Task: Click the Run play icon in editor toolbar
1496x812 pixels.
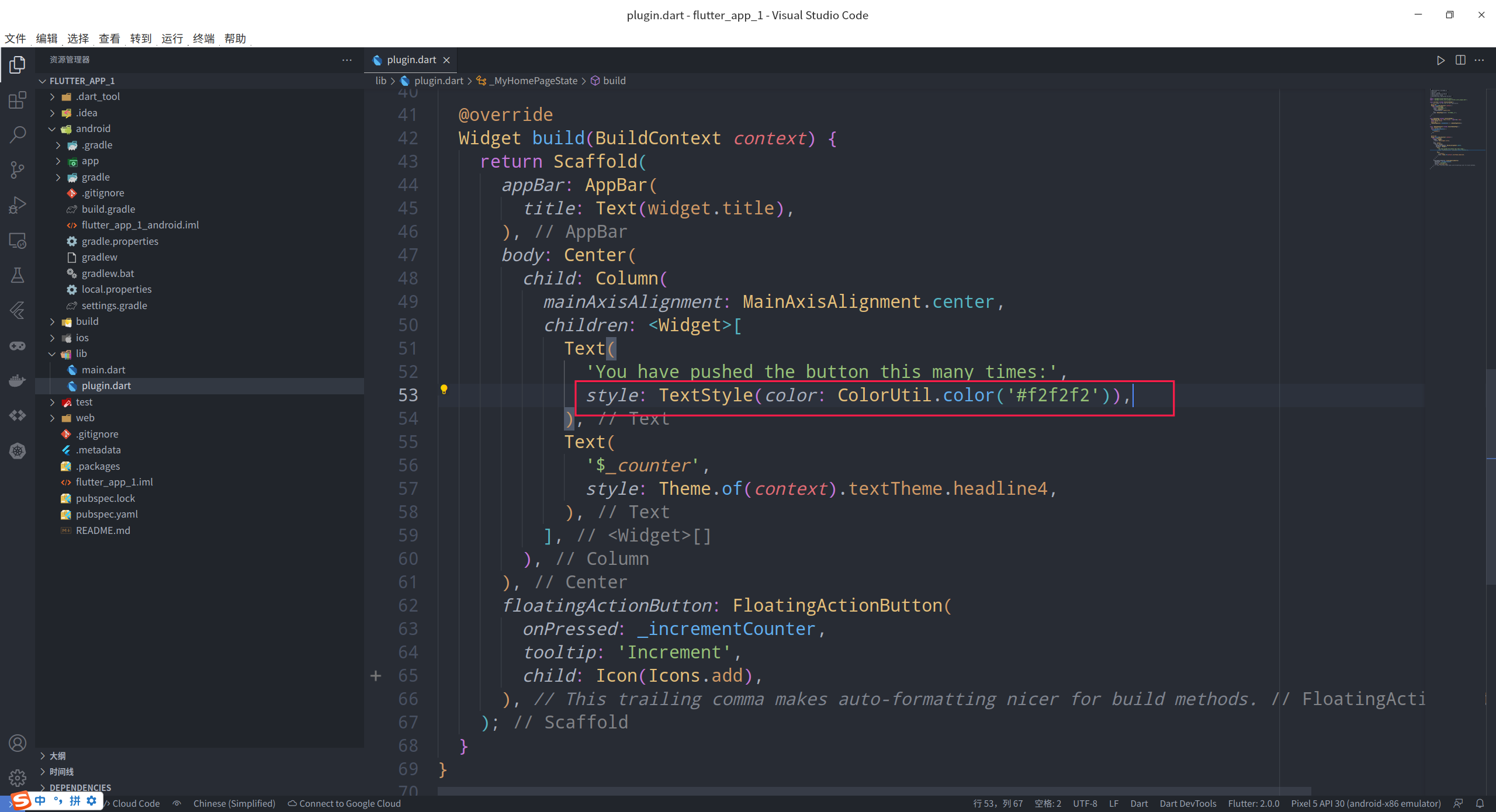Action: (x=1440, y=60)
